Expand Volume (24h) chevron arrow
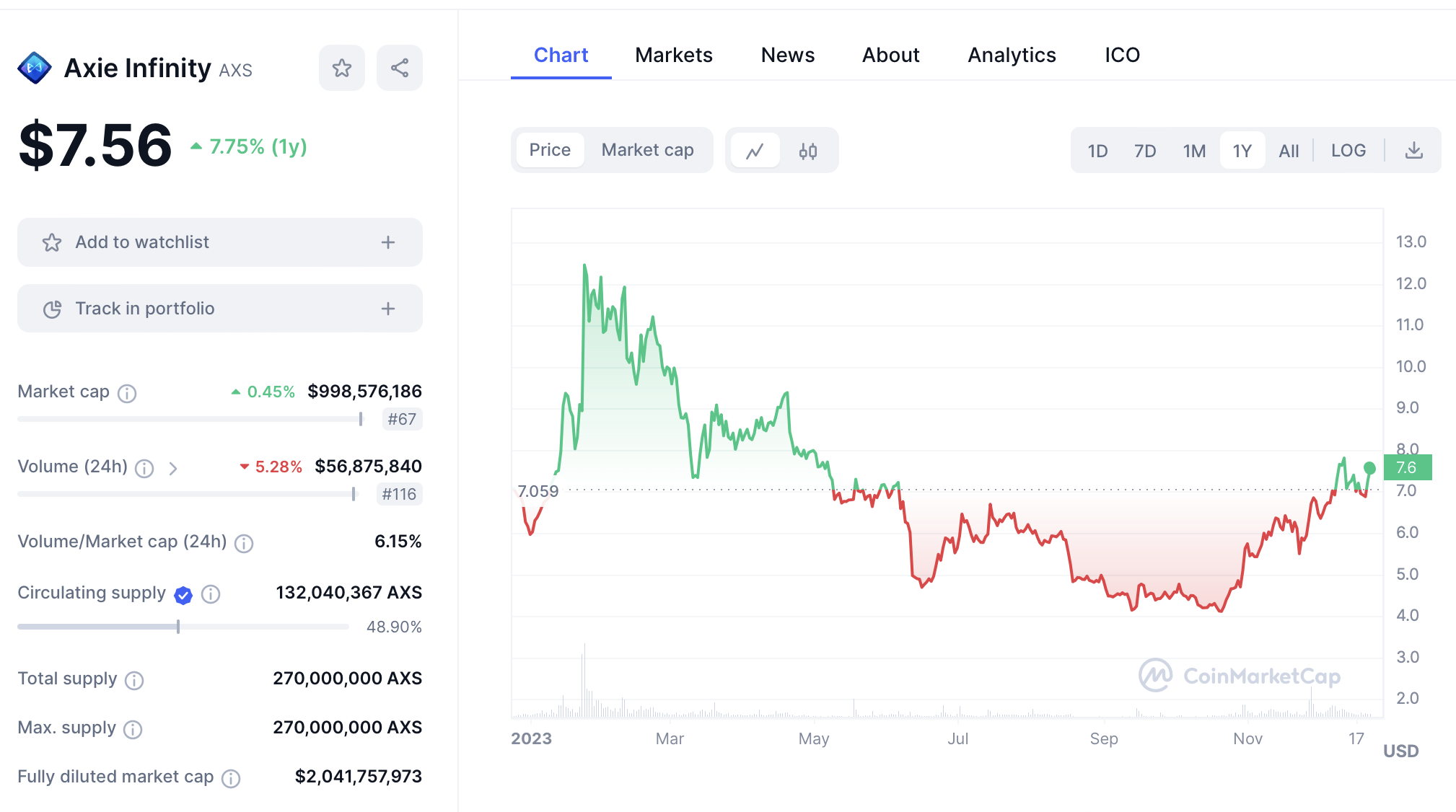The width and height of the screenshot is (1456, 812). (x=173, y=469)
